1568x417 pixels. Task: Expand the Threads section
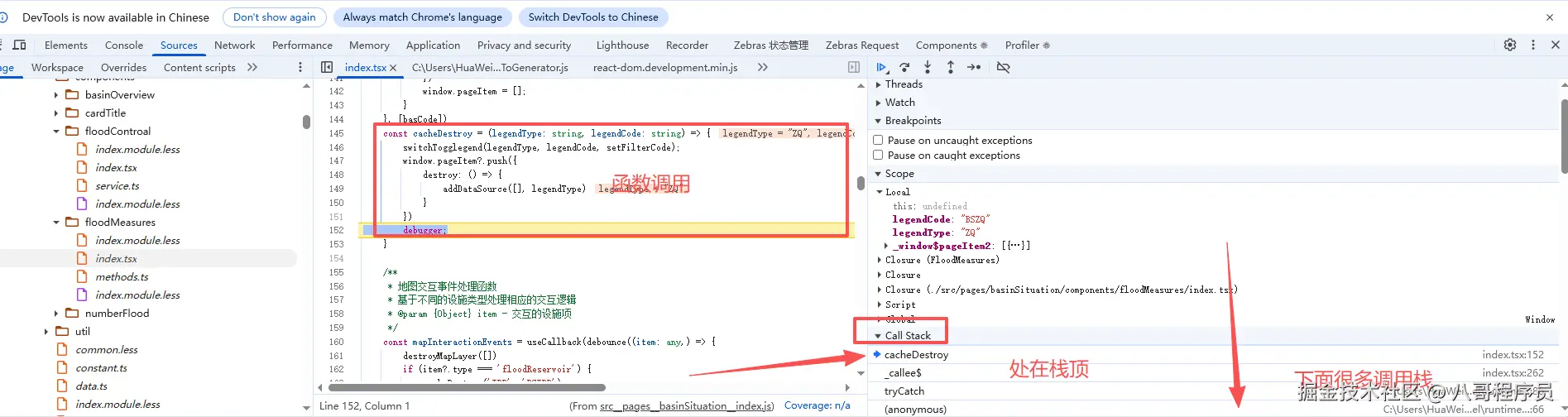(879, 84)
